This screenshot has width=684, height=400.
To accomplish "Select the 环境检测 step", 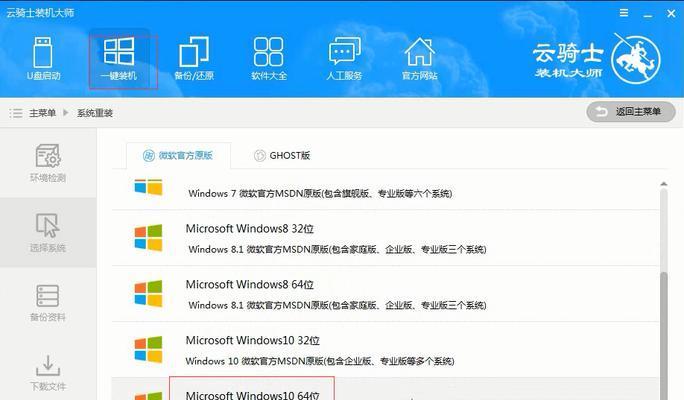I will click(48, 163).
